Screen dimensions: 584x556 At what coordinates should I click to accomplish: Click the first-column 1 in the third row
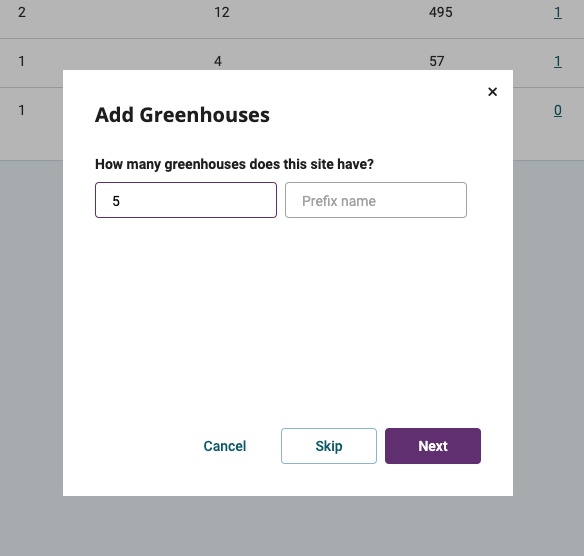click(x=22, y=111)
